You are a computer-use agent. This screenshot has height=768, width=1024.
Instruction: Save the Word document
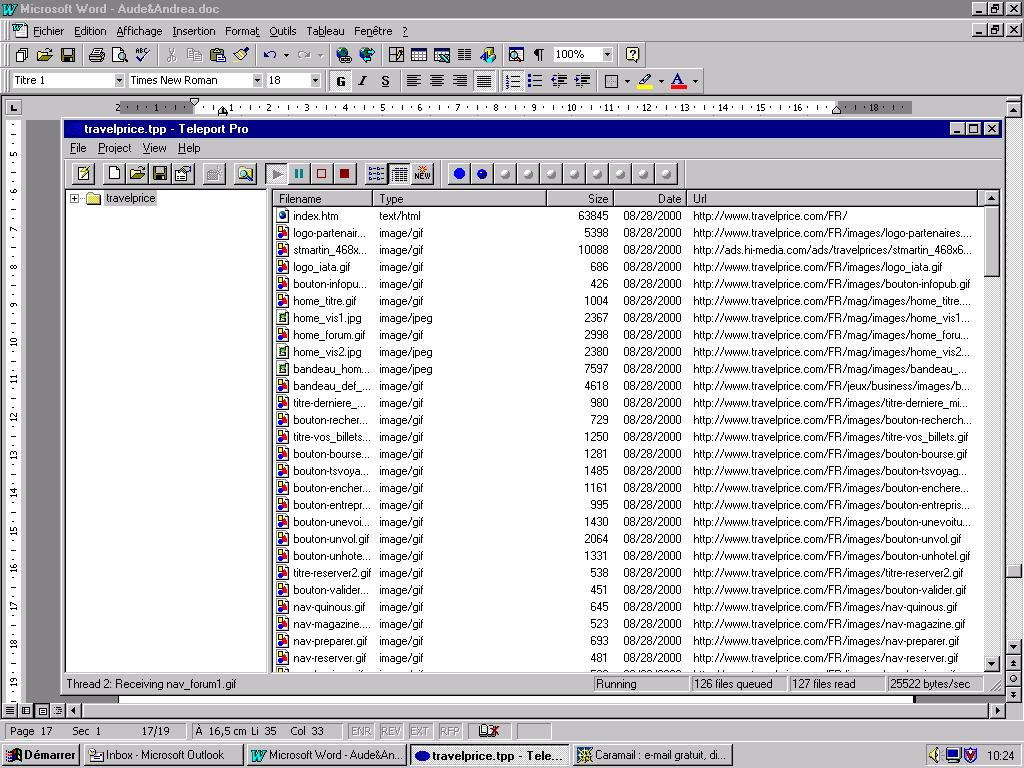click(68, 55)
